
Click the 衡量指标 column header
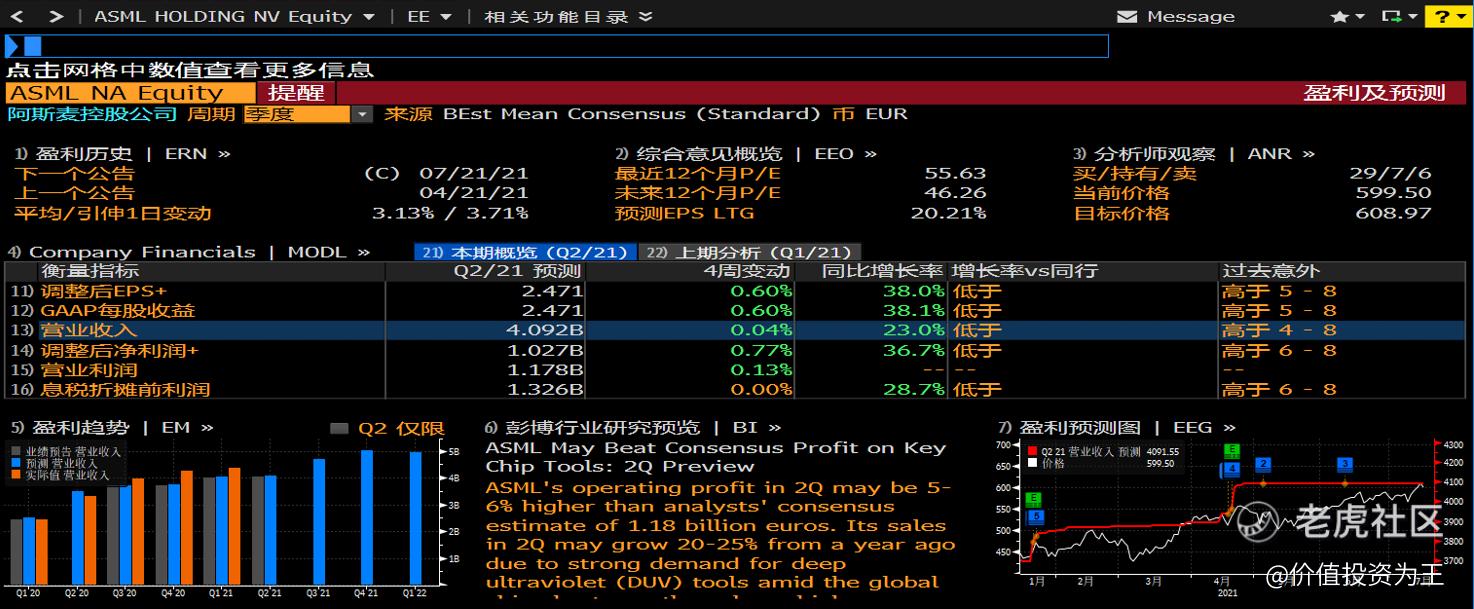89,271
